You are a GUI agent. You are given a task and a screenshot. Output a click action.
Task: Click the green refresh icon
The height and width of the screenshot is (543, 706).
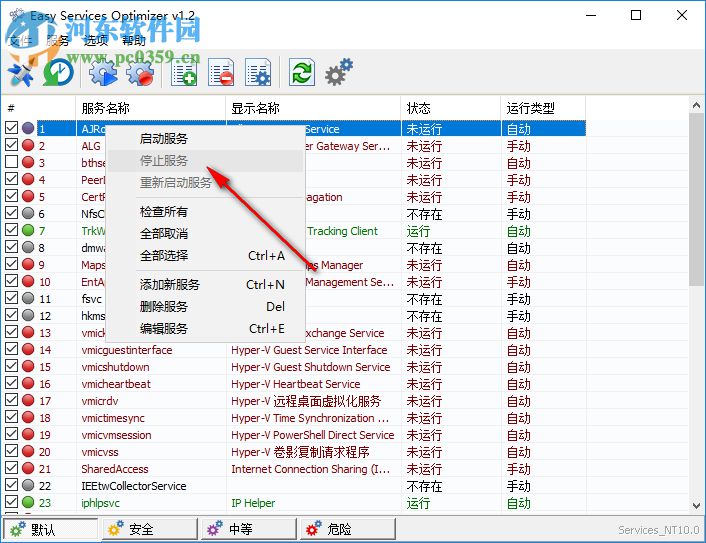tap(302, 72)
